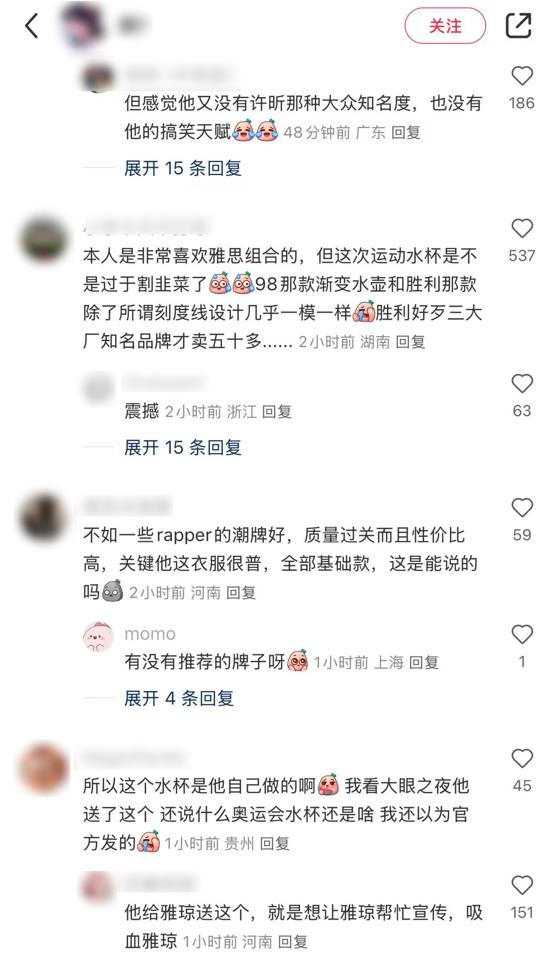The image size is (556, 968).
Task: Reply to the 震撼 comment from 浙江
Action: pos(276,411)
